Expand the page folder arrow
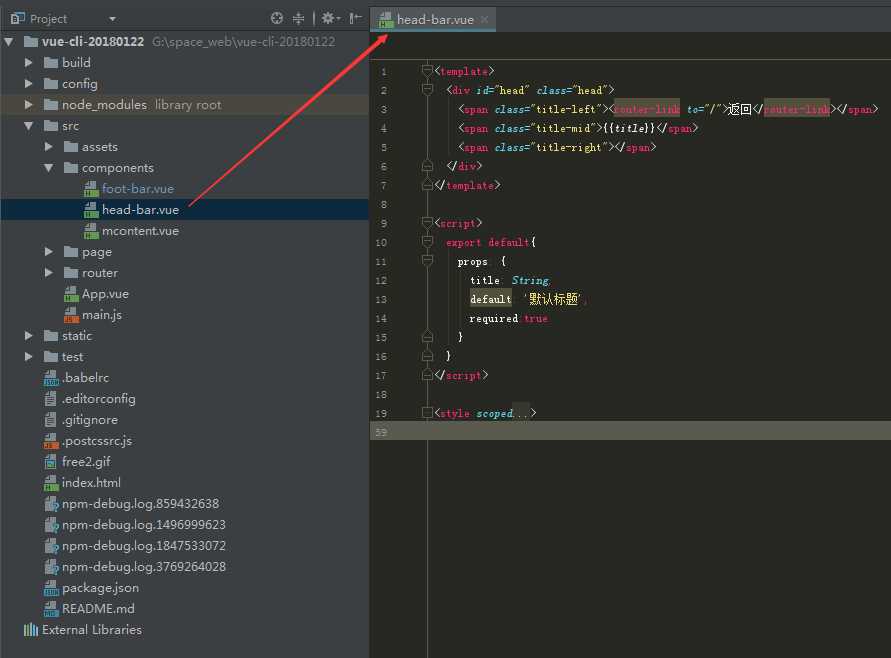This screenshot has height=658, width=891. tap(49, 252)
